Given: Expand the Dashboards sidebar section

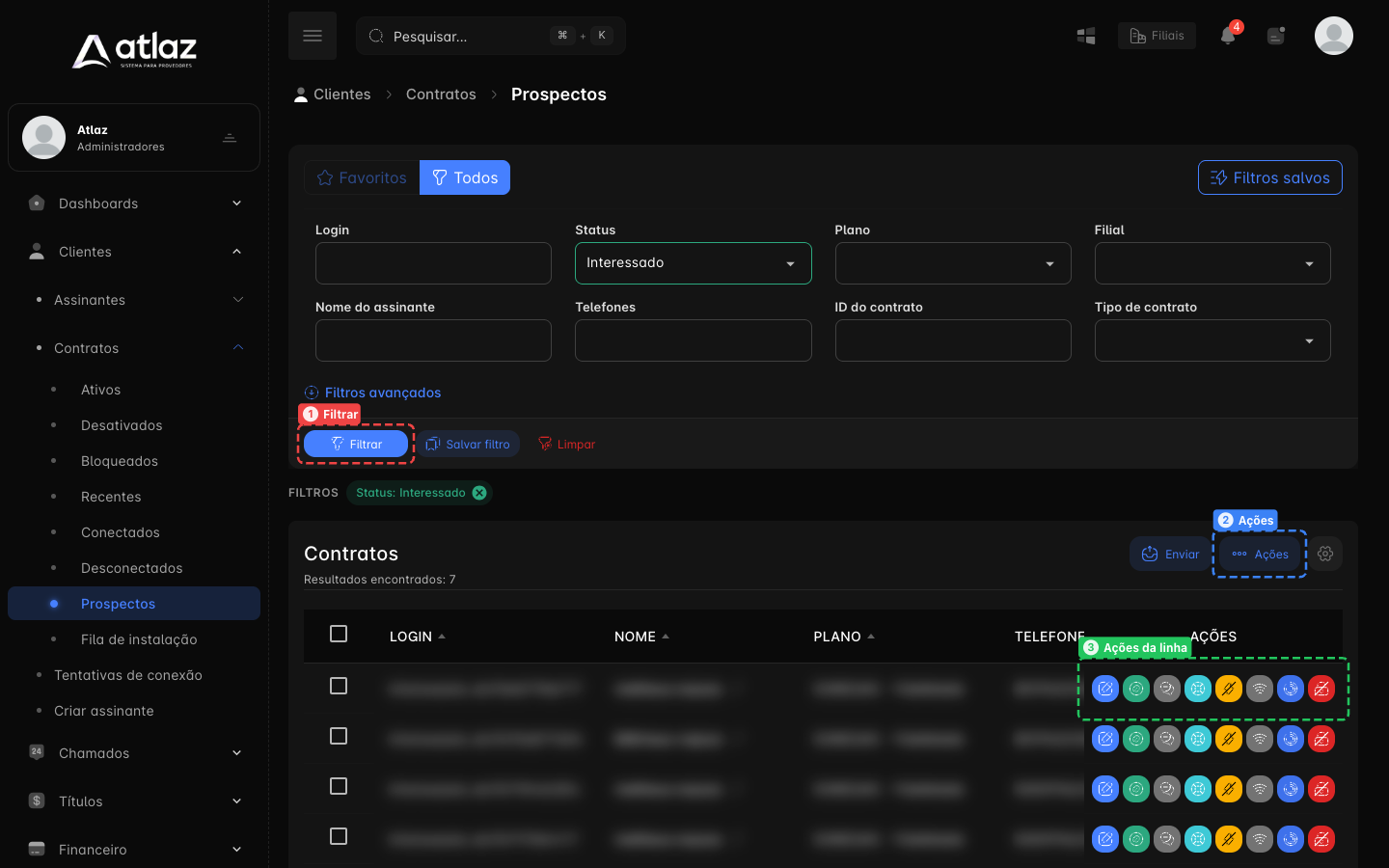Looking at the screenshot, I should tap(134, 203).
